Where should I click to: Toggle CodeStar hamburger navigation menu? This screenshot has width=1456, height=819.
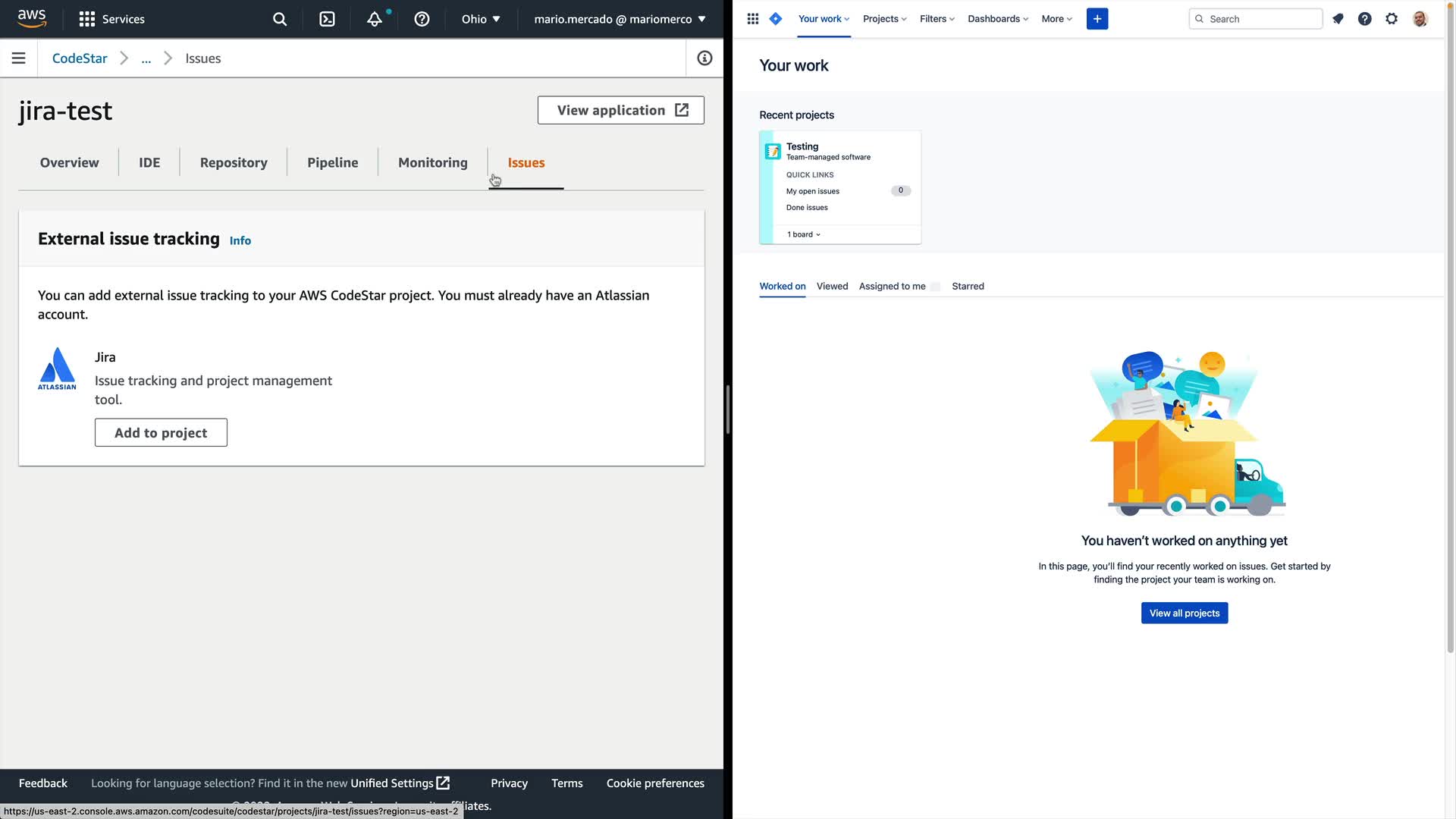tap(19, 58)
